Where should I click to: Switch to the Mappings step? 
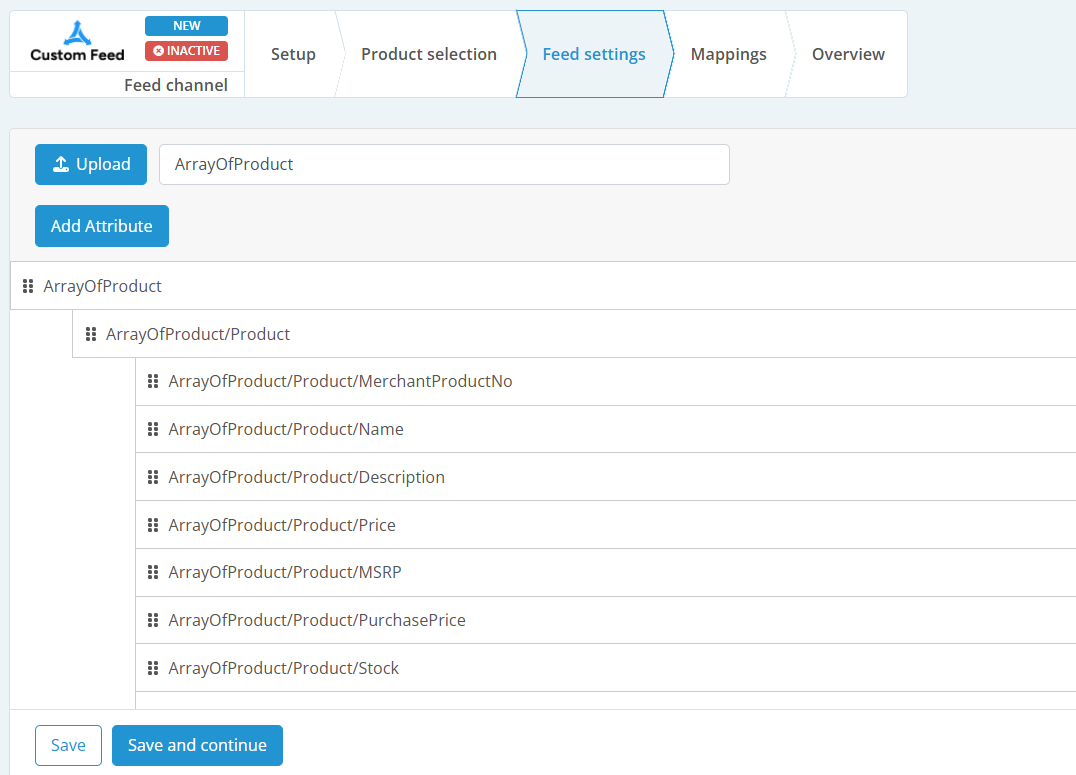[729, 54]
